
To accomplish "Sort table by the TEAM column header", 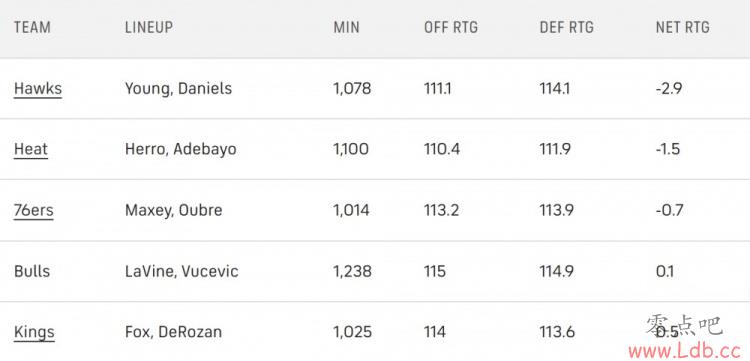I will (32, 27).
